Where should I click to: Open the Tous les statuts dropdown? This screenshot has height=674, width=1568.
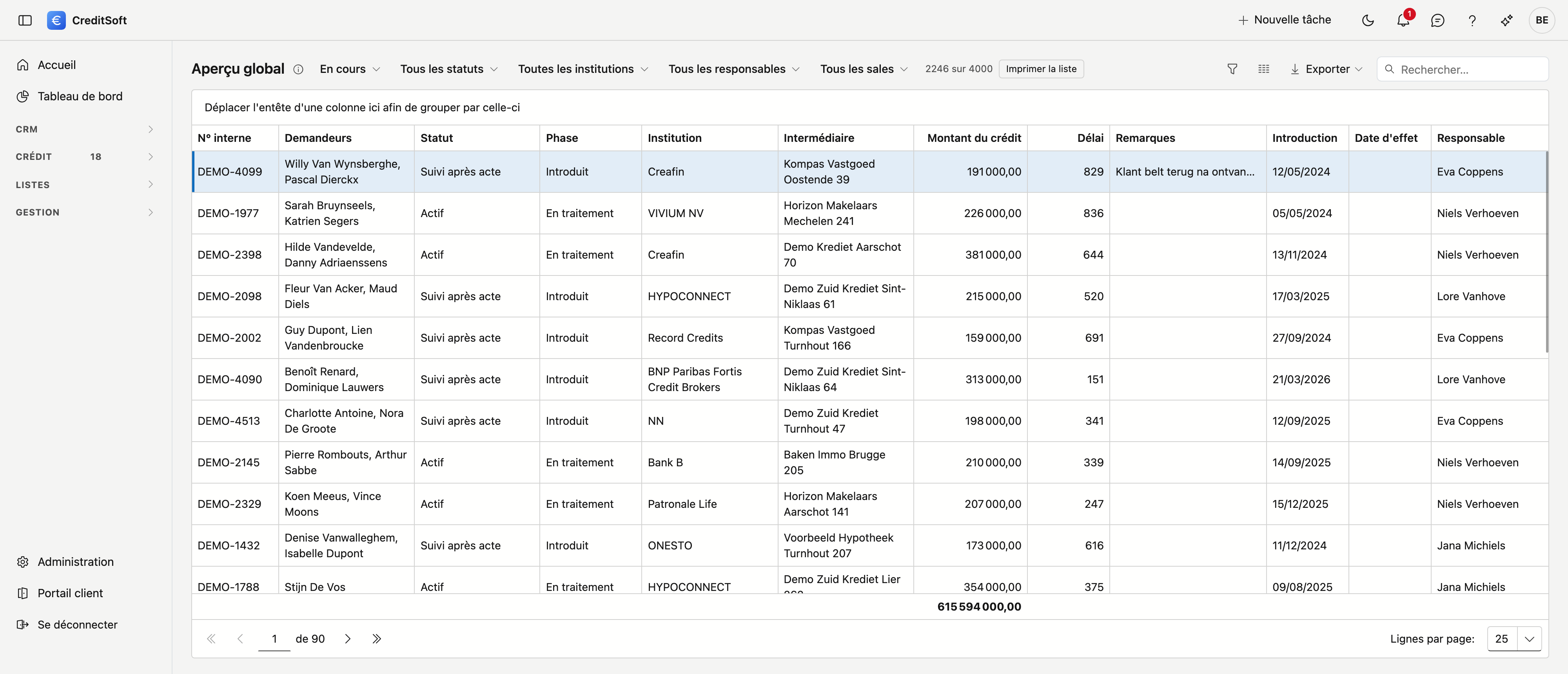[x=448, y=69]
